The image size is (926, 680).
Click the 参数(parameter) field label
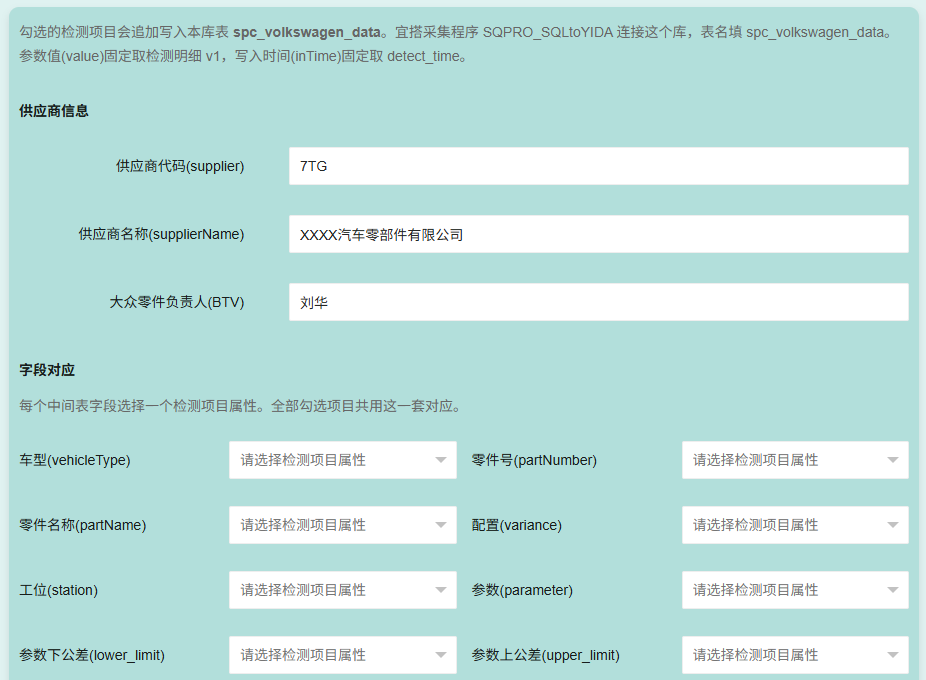tap(522, 590)
